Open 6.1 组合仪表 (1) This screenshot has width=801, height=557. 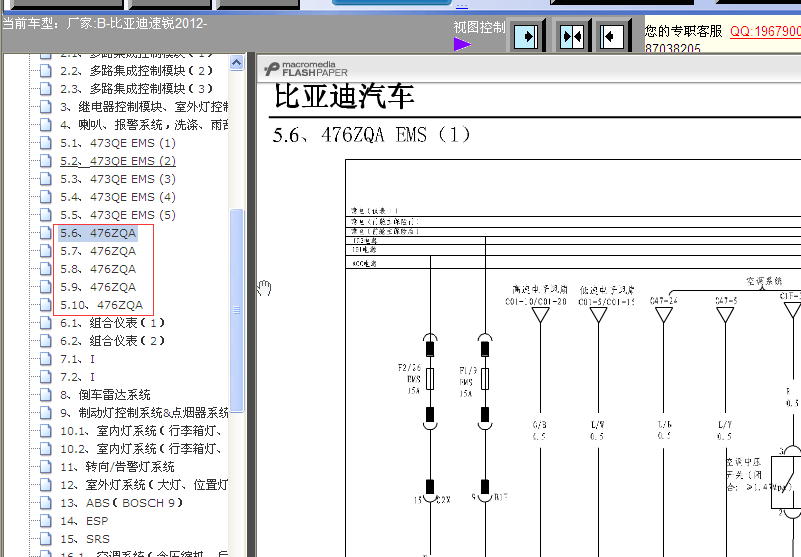[112, 323]
